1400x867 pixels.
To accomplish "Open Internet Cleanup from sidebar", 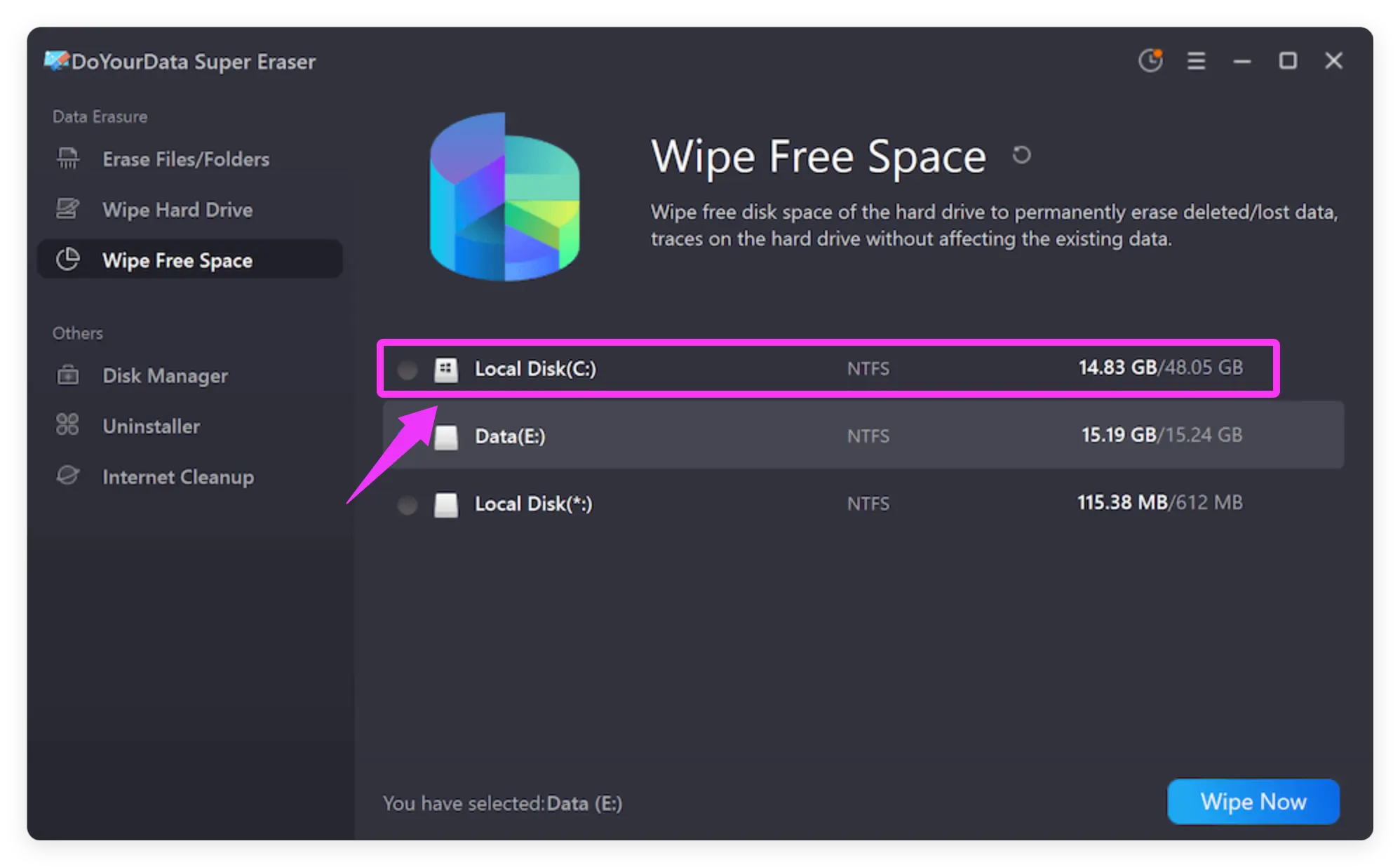I will (189, 477).
